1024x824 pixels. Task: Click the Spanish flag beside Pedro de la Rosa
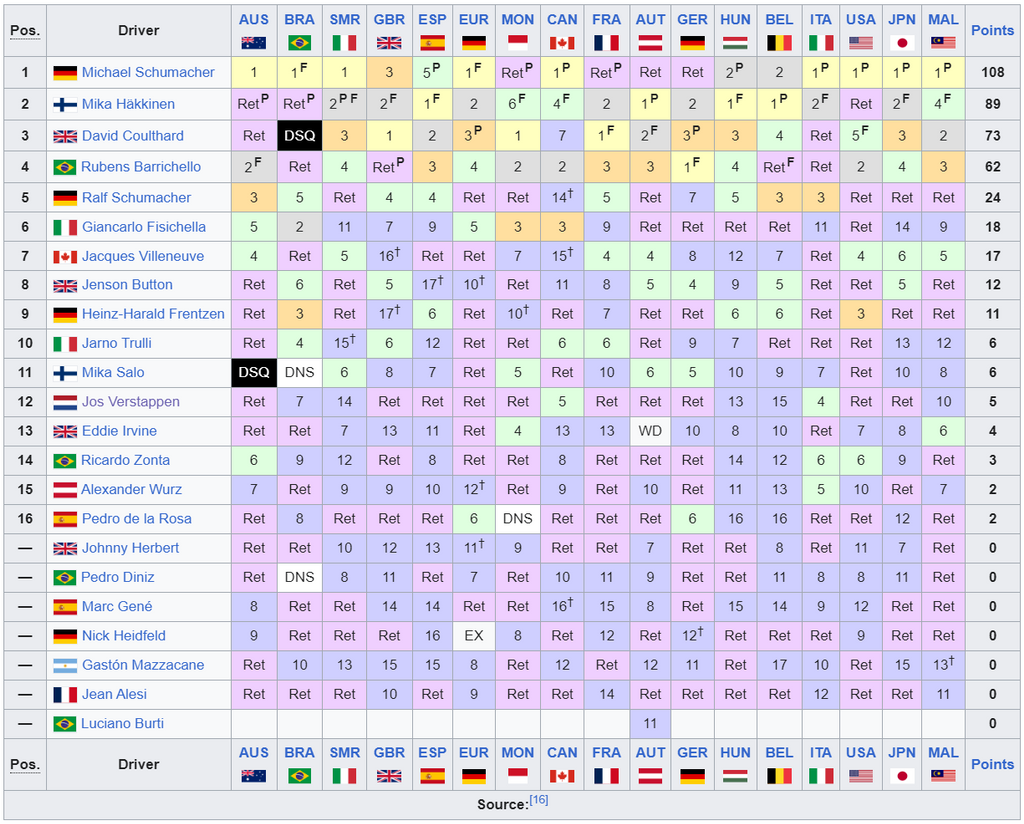pos(65,519)
